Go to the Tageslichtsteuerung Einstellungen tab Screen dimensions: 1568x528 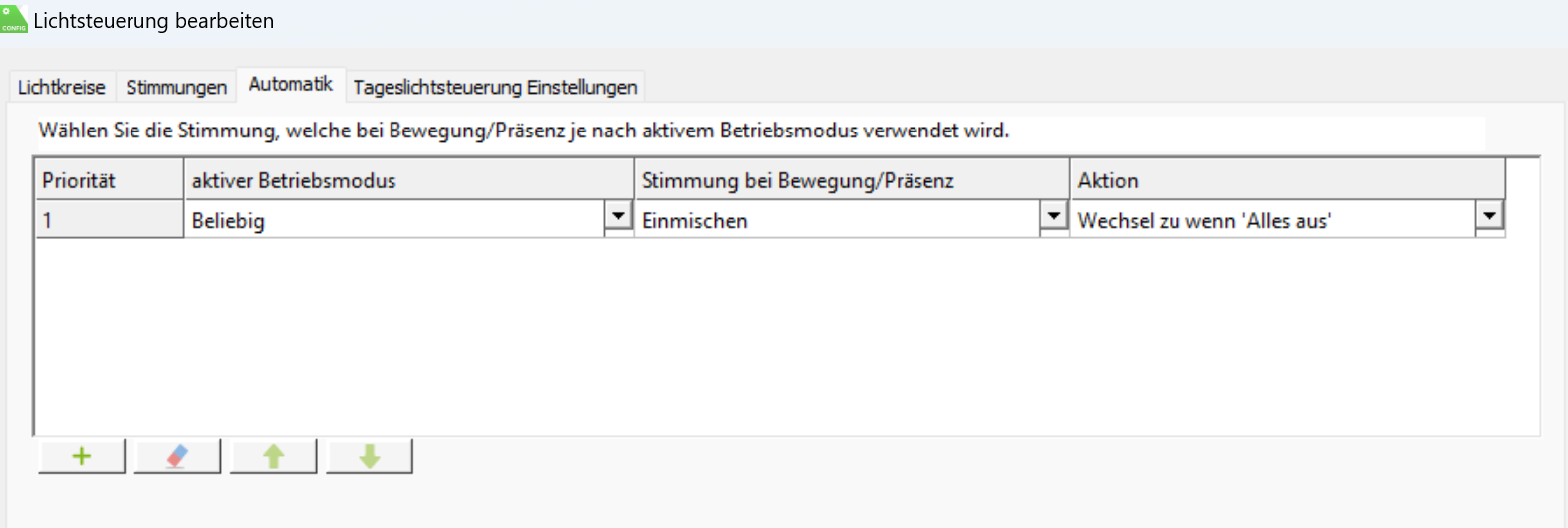(494, 87)
